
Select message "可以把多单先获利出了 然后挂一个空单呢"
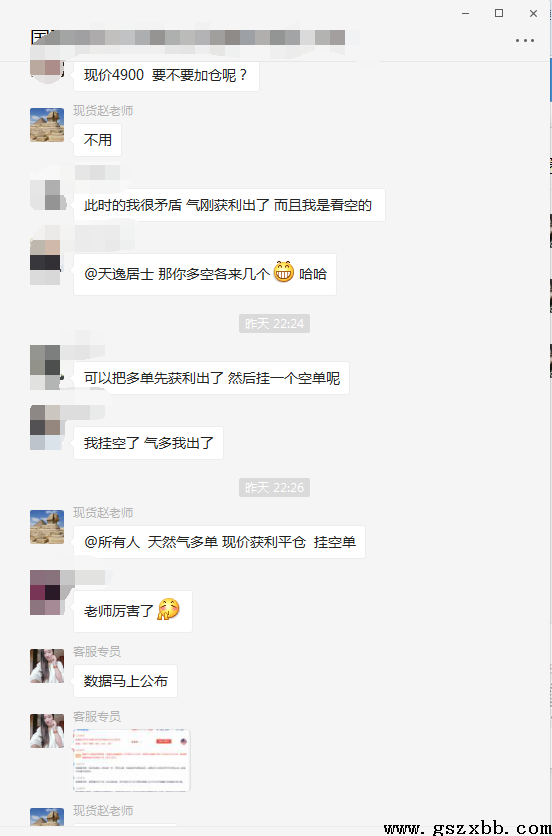point(211,378)
